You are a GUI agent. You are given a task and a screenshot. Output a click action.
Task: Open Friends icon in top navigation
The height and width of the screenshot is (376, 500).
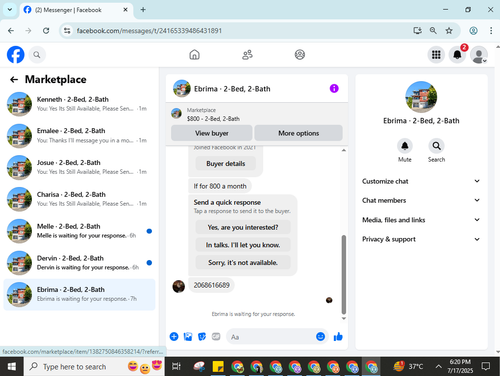(247, 54)
